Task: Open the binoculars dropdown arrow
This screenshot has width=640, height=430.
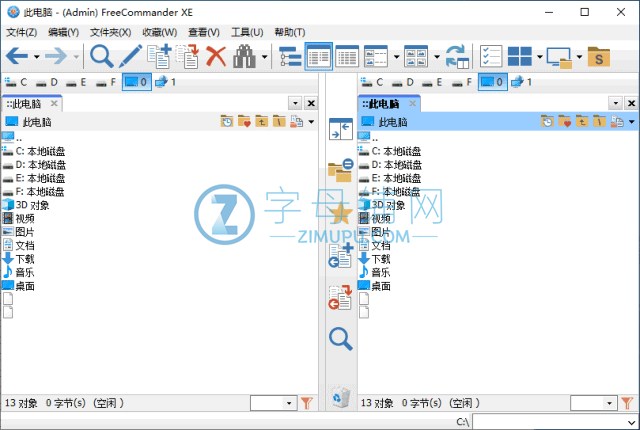Action: (x=264, y=56)
